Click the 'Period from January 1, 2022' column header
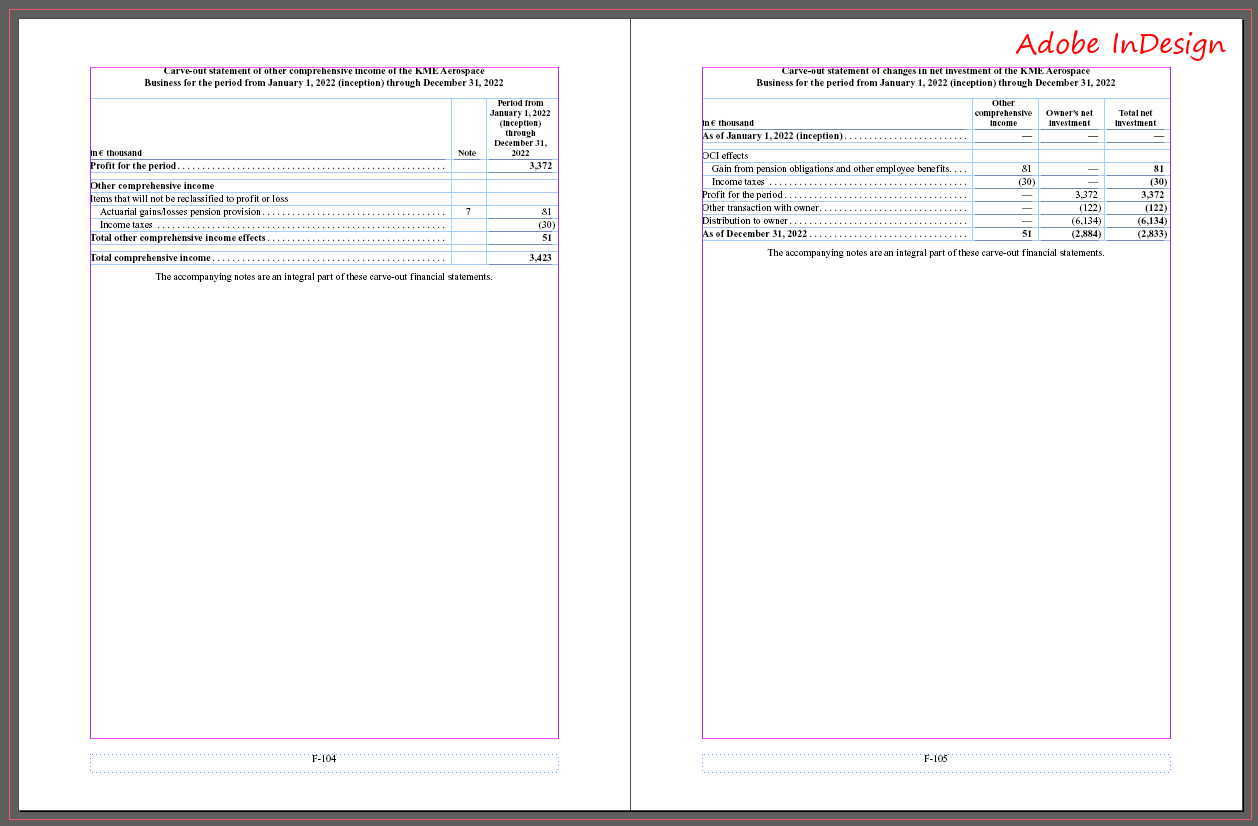 [520, 128]
